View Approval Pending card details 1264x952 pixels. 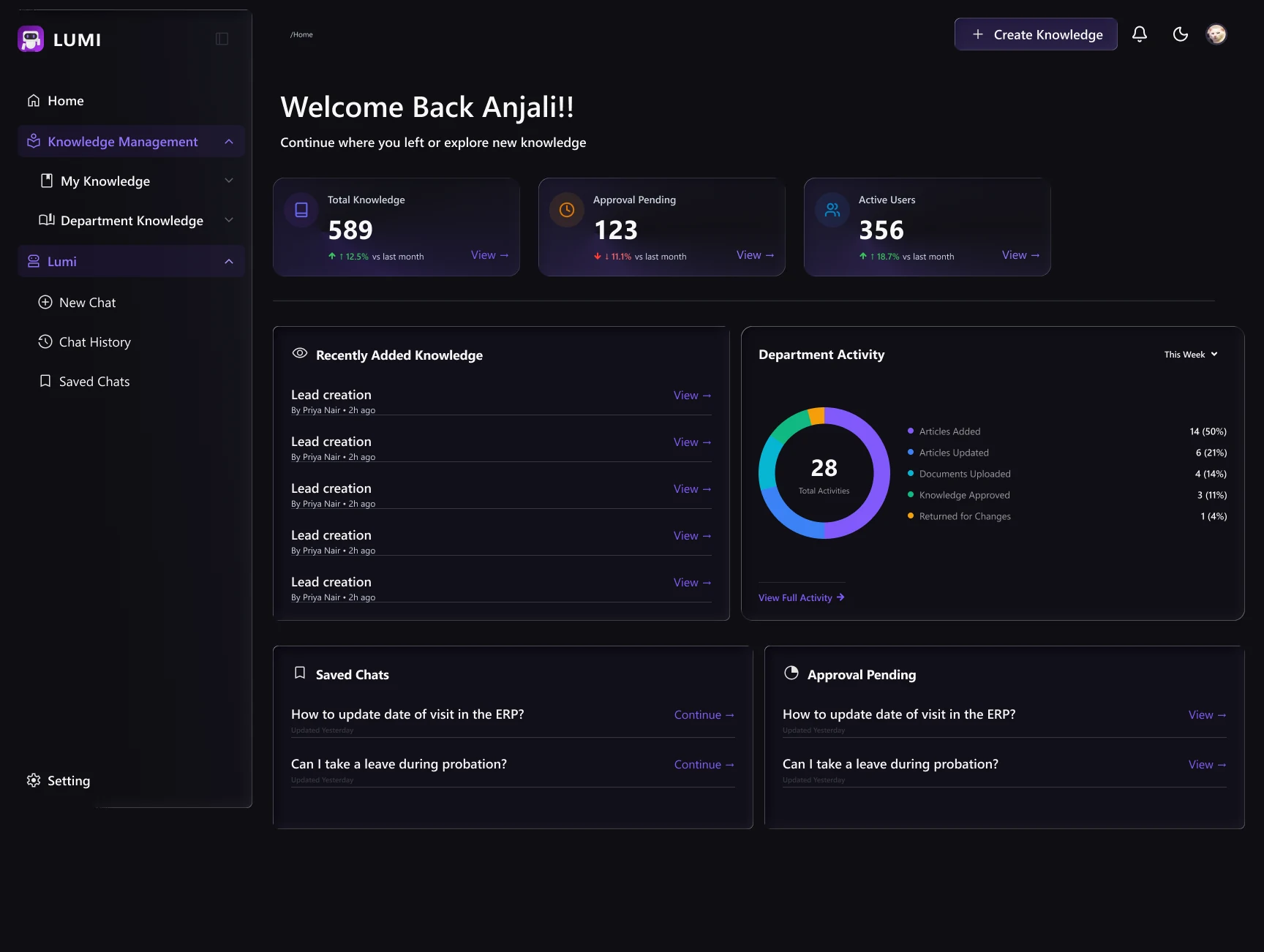pyautogui.click(x=755, y=255)
